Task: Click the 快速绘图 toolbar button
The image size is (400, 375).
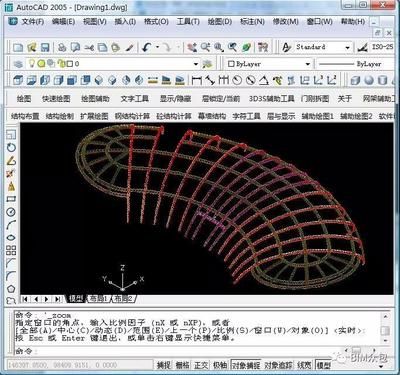Action: coord(56,98)
